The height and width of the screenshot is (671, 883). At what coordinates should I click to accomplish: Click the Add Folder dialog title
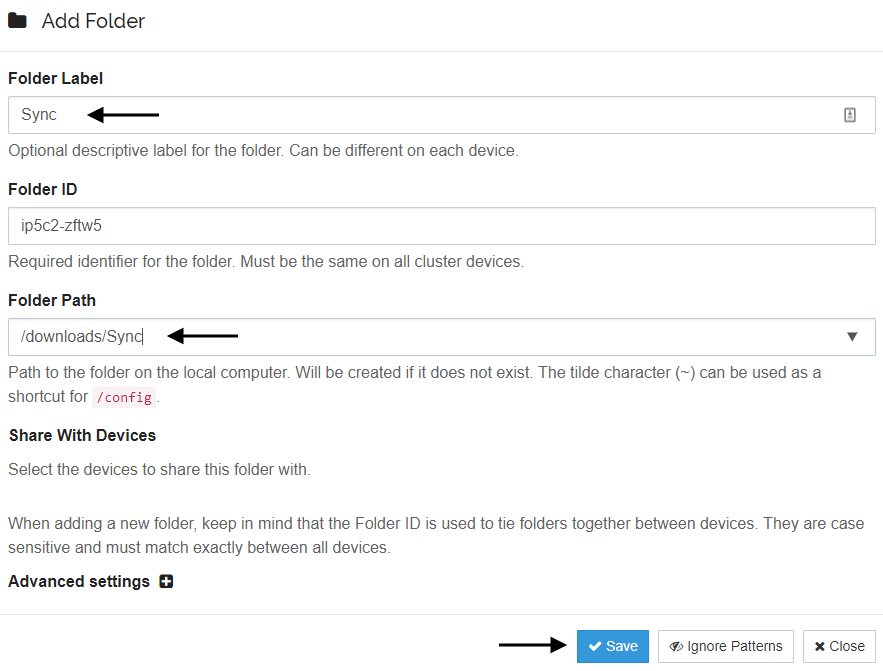pos(93,21)
